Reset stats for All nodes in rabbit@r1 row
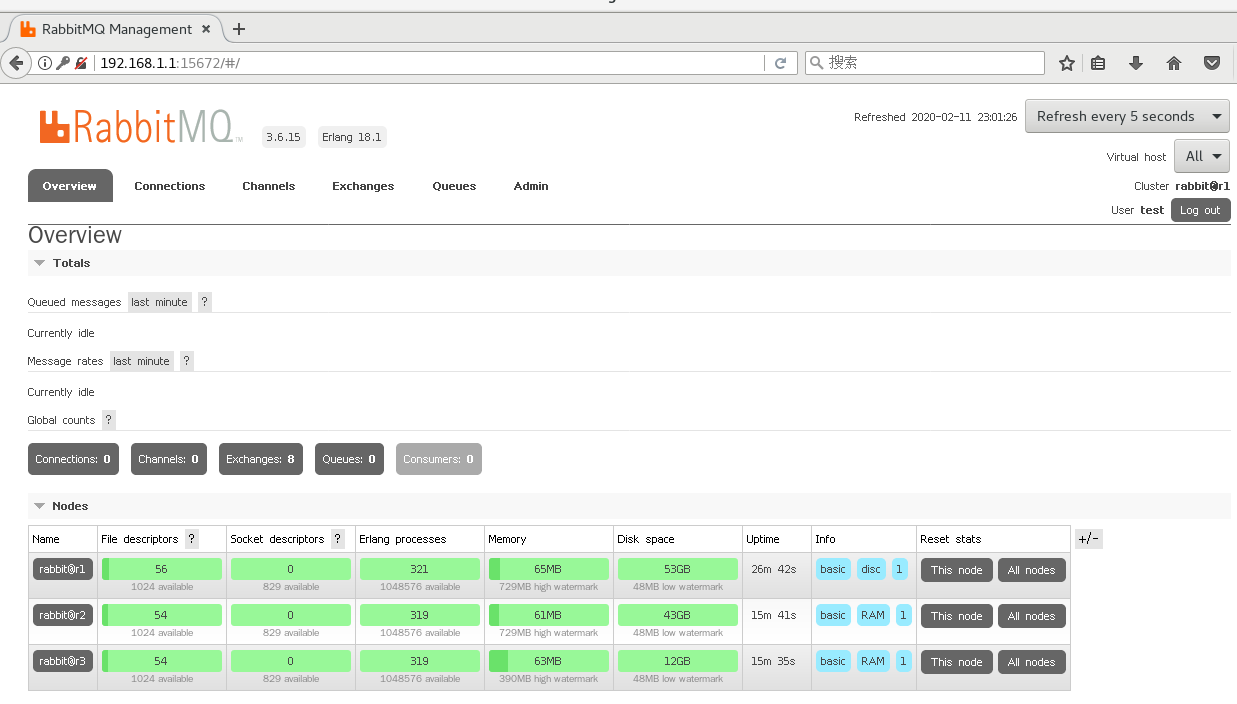1237x704 pixels. click(x=1032, y=570)
